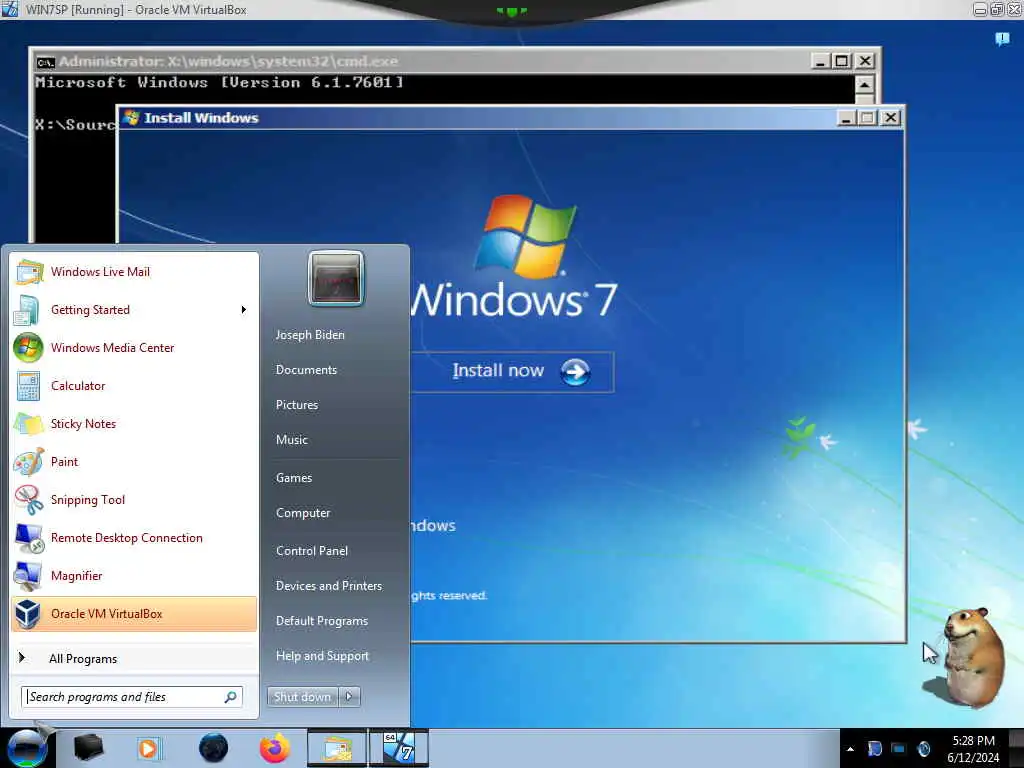Click the Shut down button
The width and height of the screenshot is (1024, 768).
(x=302, y=697)
